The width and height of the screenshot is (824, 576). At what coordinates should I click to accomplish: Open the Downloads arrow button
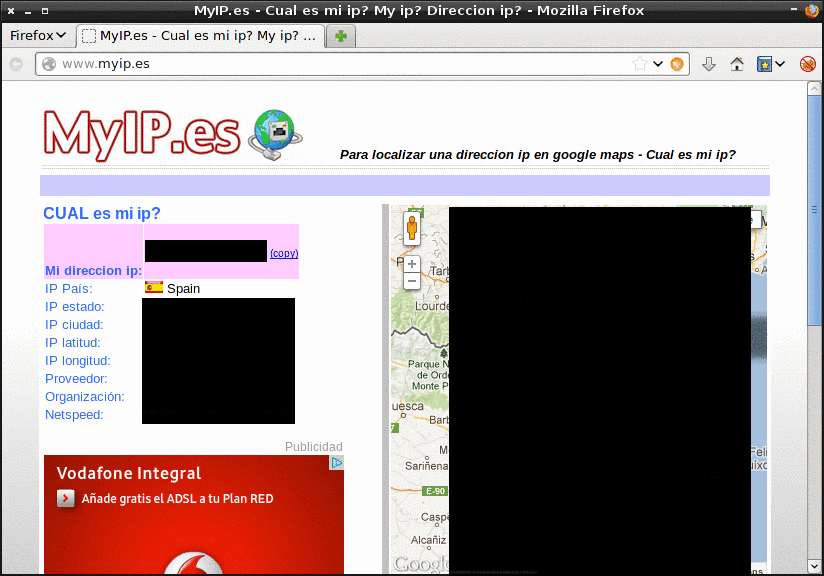pos(709,64)
